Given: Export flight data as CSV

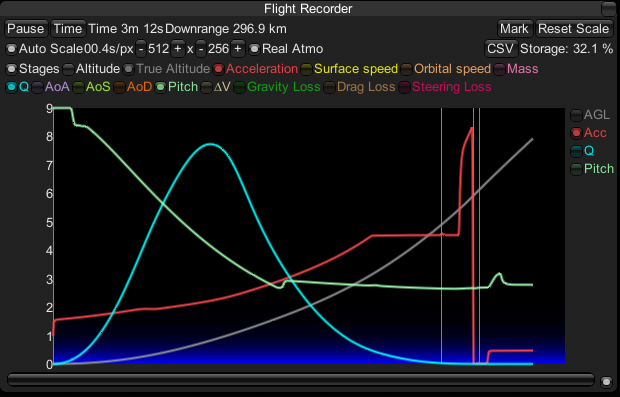Looking at the screenshot, I should point(501,49).
